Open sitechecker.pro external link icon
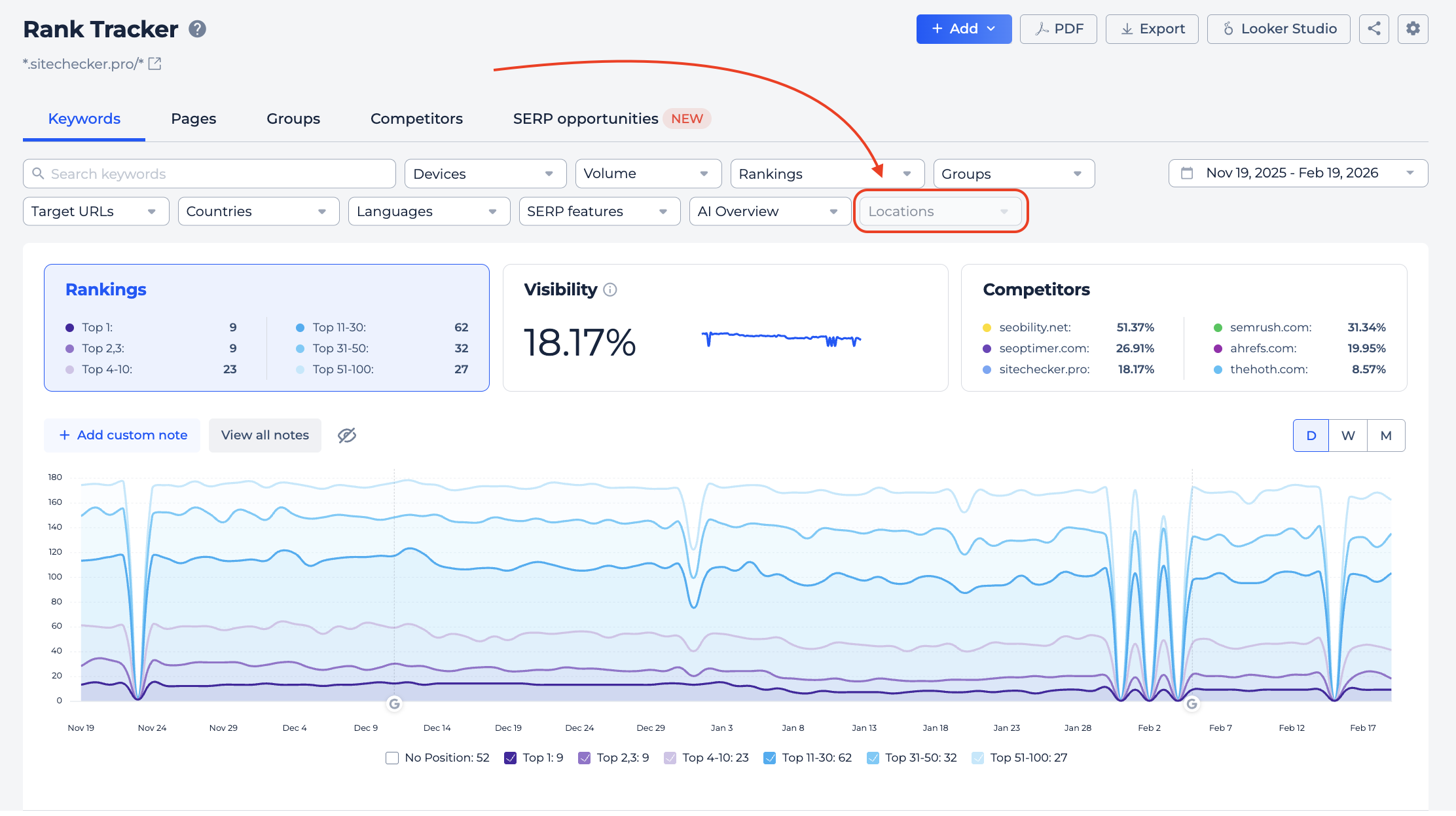 point(155,64)
